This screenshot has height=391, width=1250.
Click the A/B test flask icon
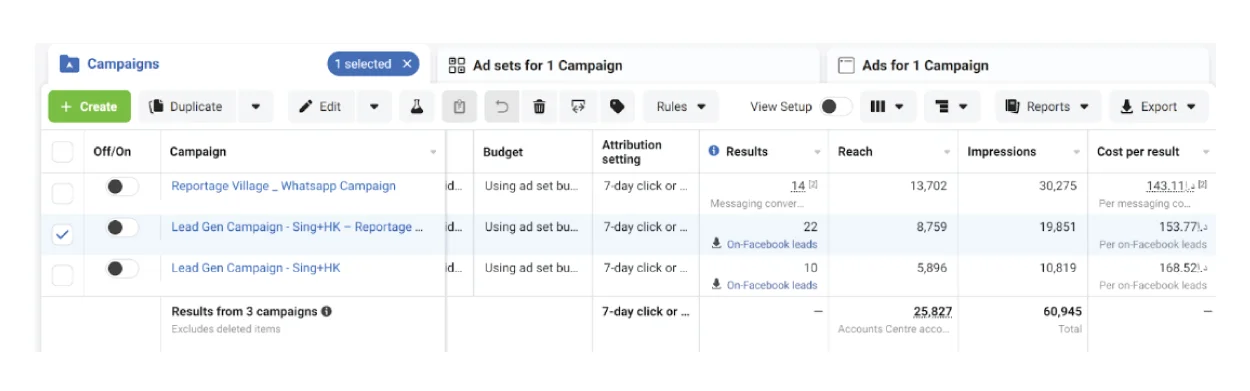417,107
